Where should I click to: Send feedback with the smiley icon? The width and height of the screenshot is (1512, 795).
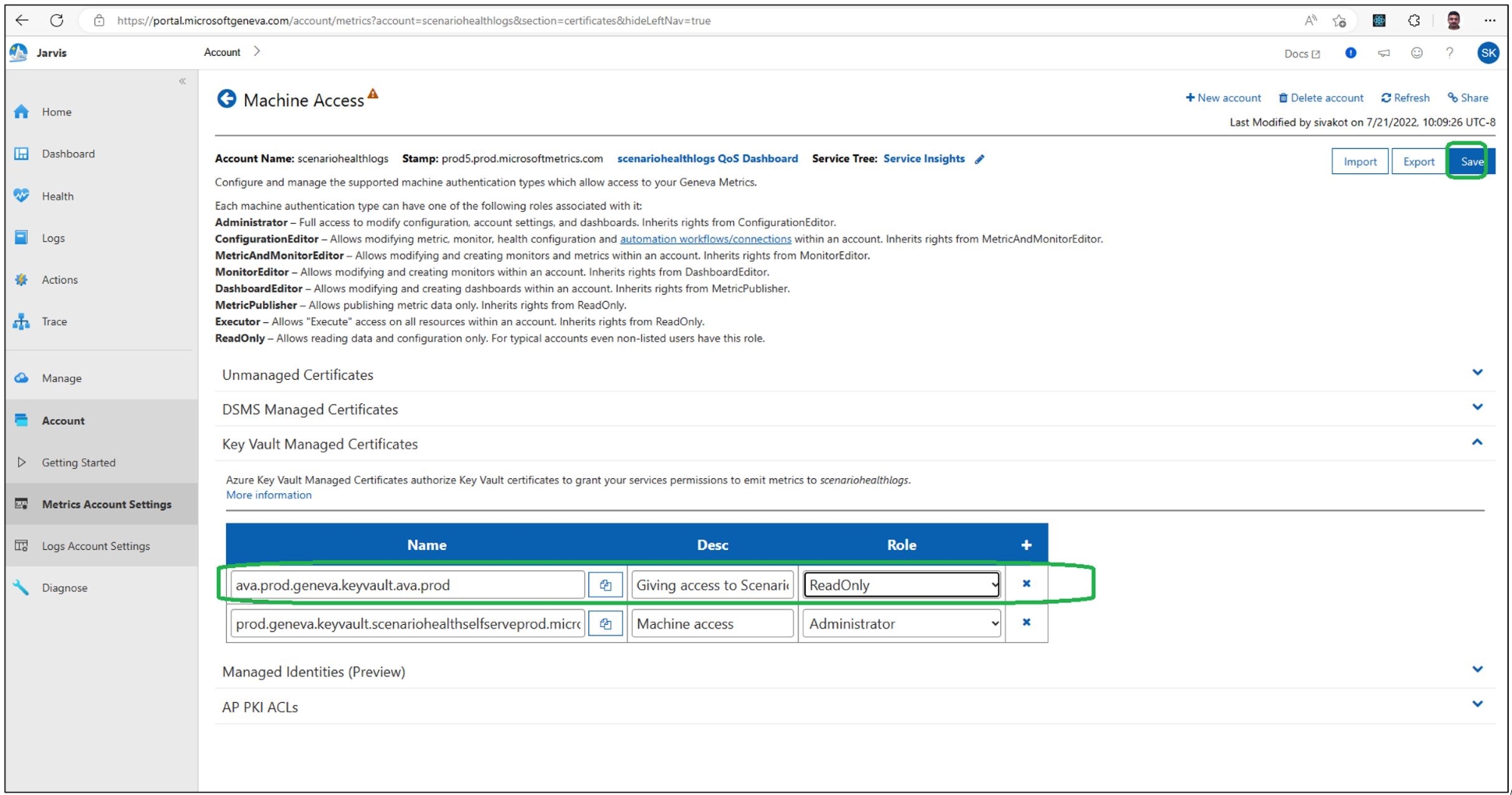pyautogui.click(x=1417, y=53)
